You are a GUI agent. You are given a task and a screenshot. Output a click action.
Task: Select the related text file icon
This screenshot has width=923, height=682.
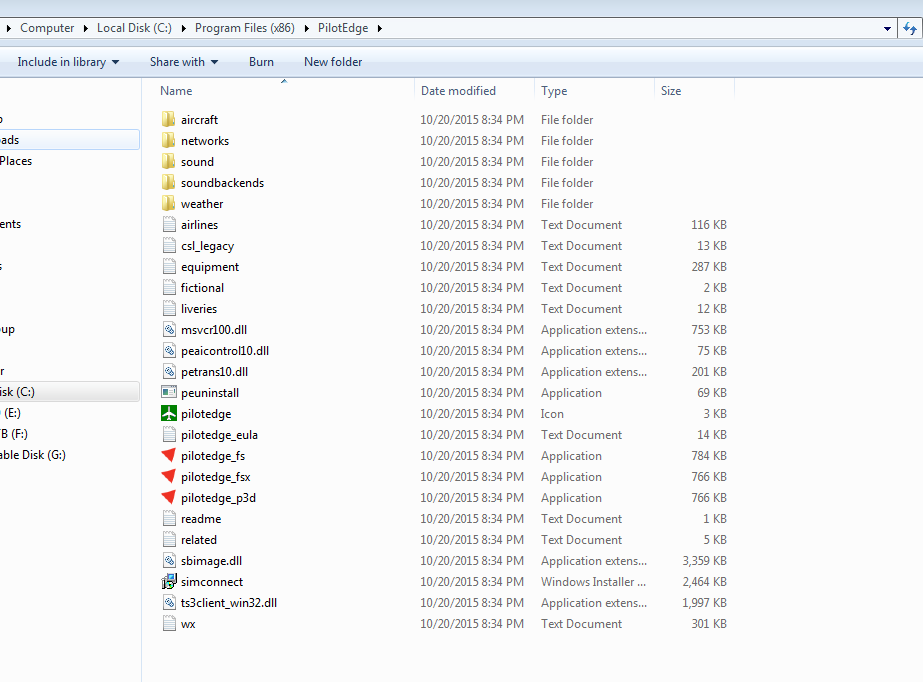(x=169, y=540)
